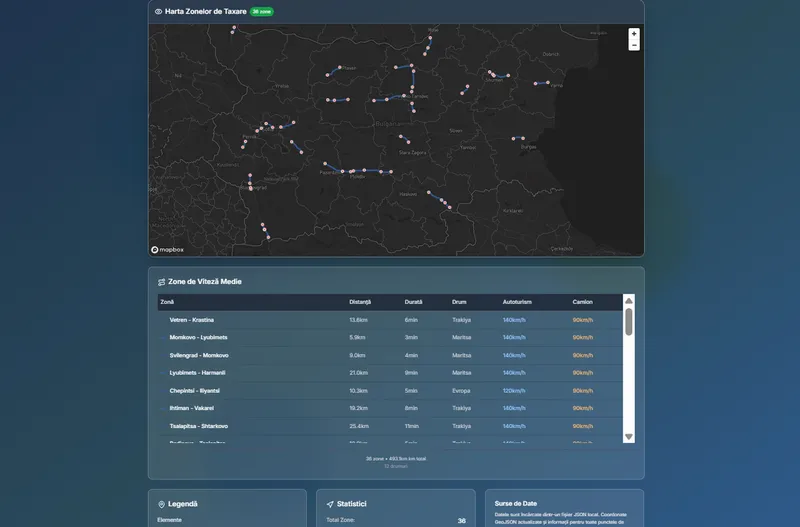Click the 13.6km distance of Vetren - Krastina

(x=358, y=320)
